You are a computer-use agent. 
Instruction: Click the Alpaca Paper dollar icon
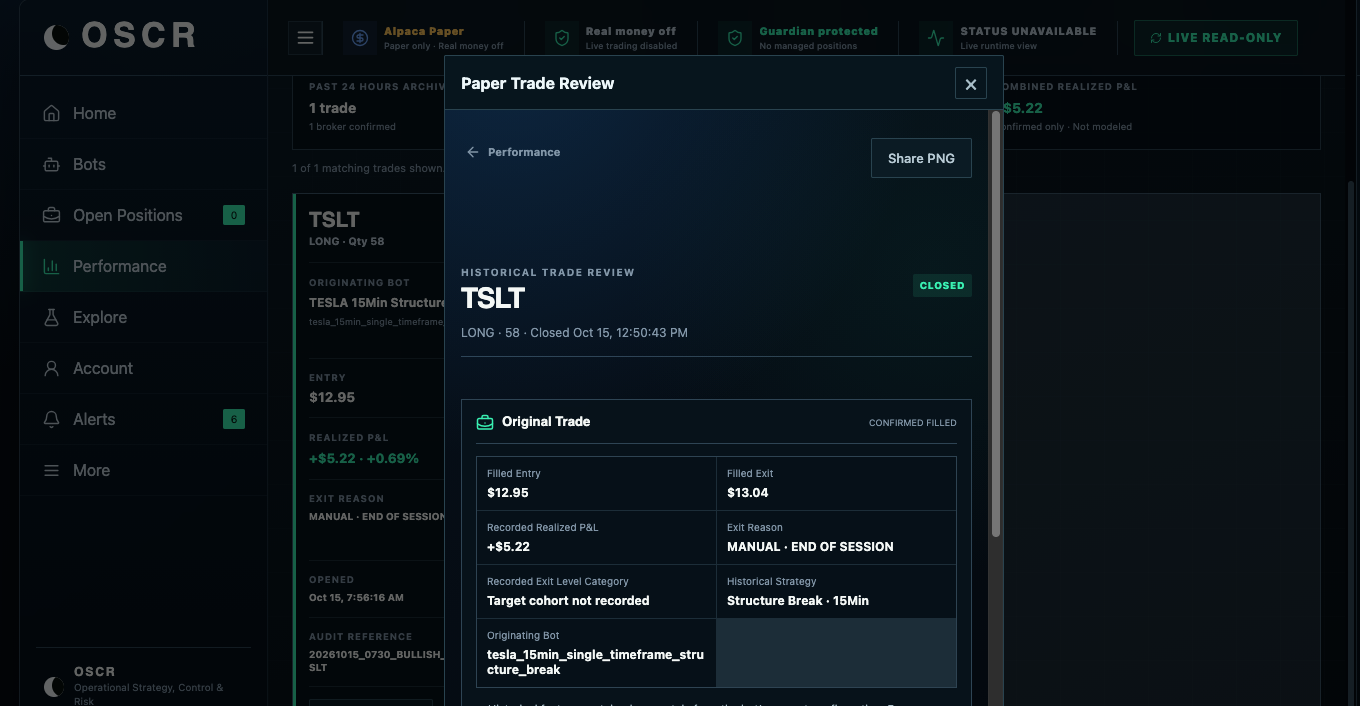360,38
